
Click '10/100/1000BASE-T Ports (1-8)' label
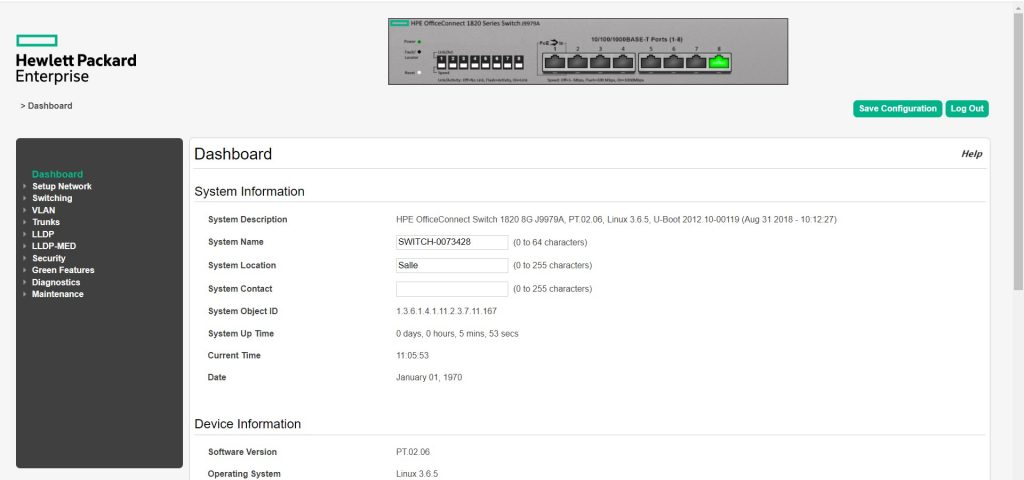point(637,39)
